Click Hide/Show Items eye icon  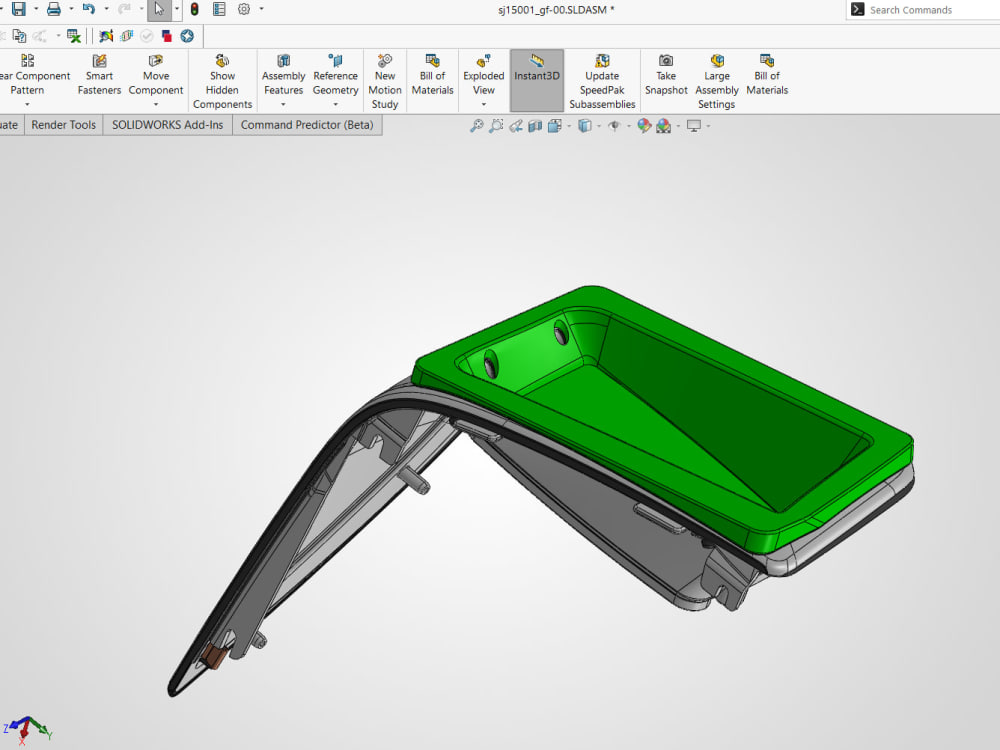pos(614,126)
